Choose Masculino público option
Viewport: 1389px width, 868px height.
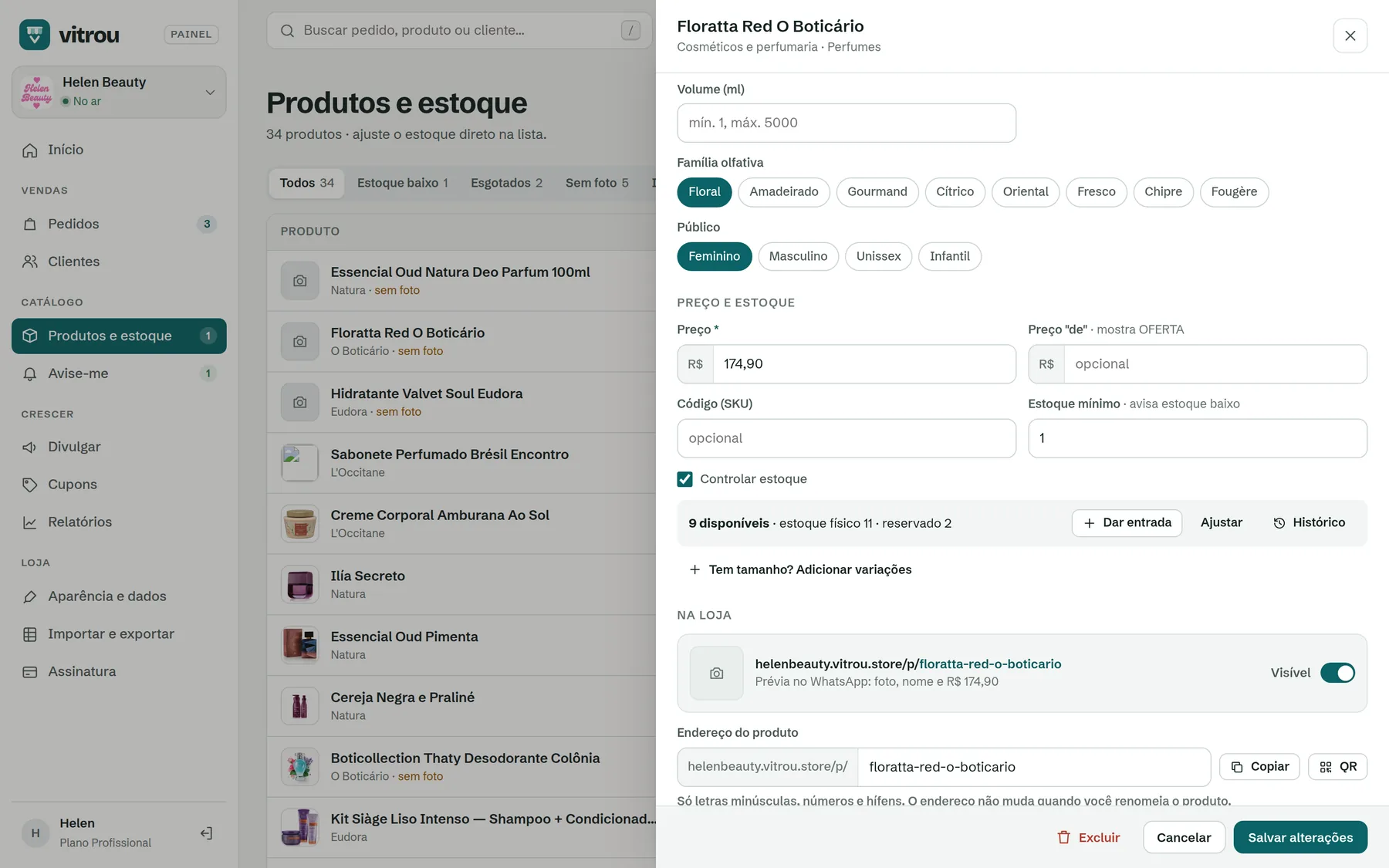(x=798, y=257)
